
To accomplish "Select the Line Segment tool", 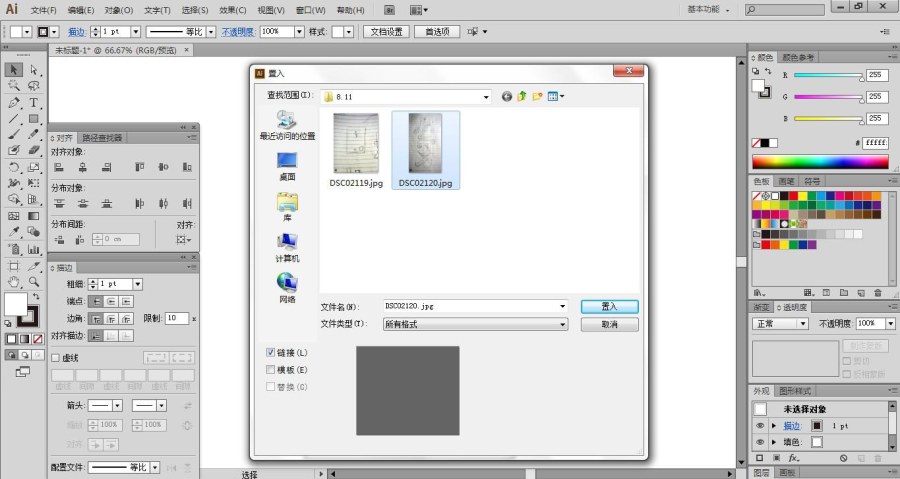I will point(14,119).
